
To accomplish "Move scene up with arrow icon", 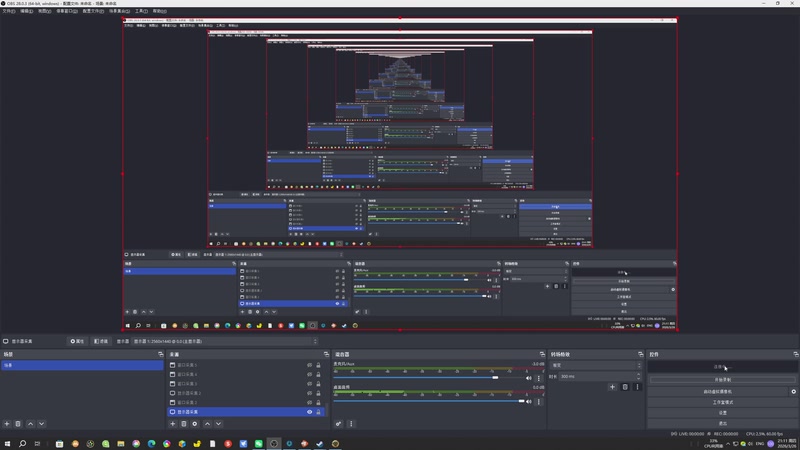I will tap(31, 423).
